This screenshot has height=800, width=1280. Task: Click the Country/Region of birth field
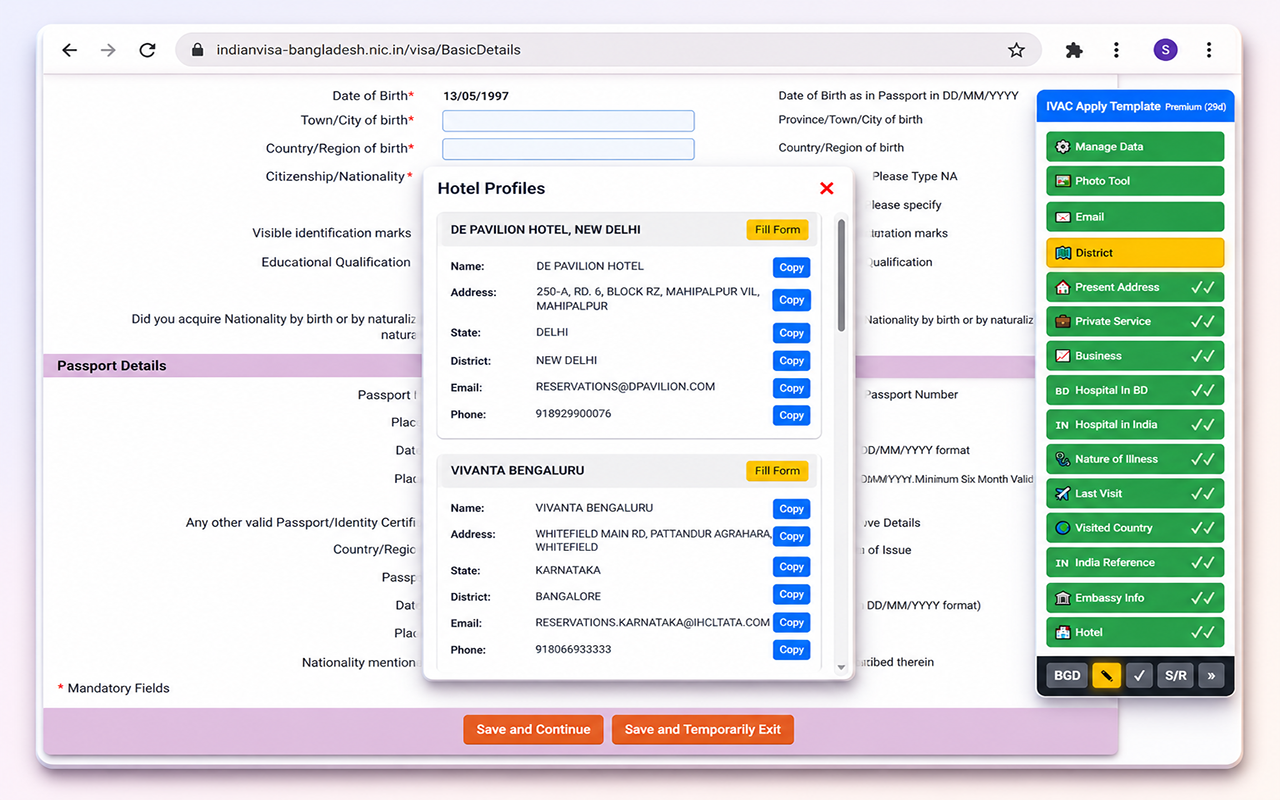pyautogui.click(x=568, y=149)
